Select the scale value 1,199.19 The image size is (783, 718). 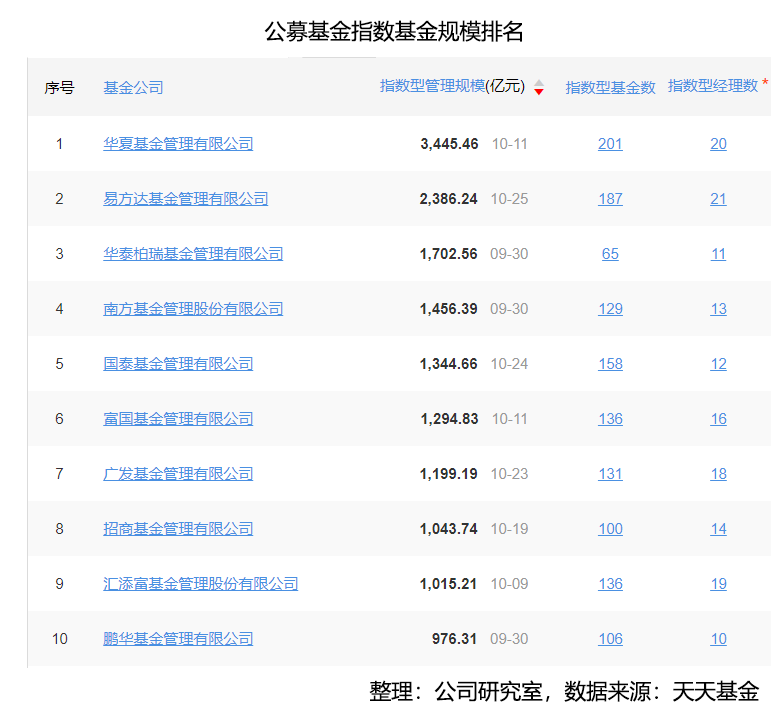tap(448, 473)
